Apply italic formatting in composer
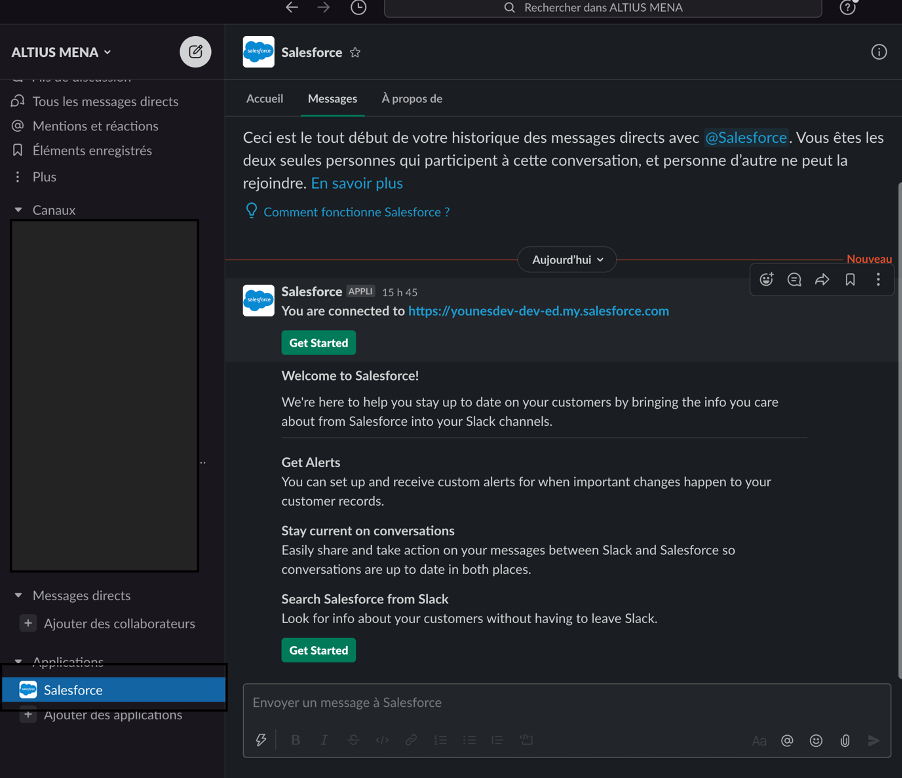This screenshot has height=778, width=902. pos(324,740)
